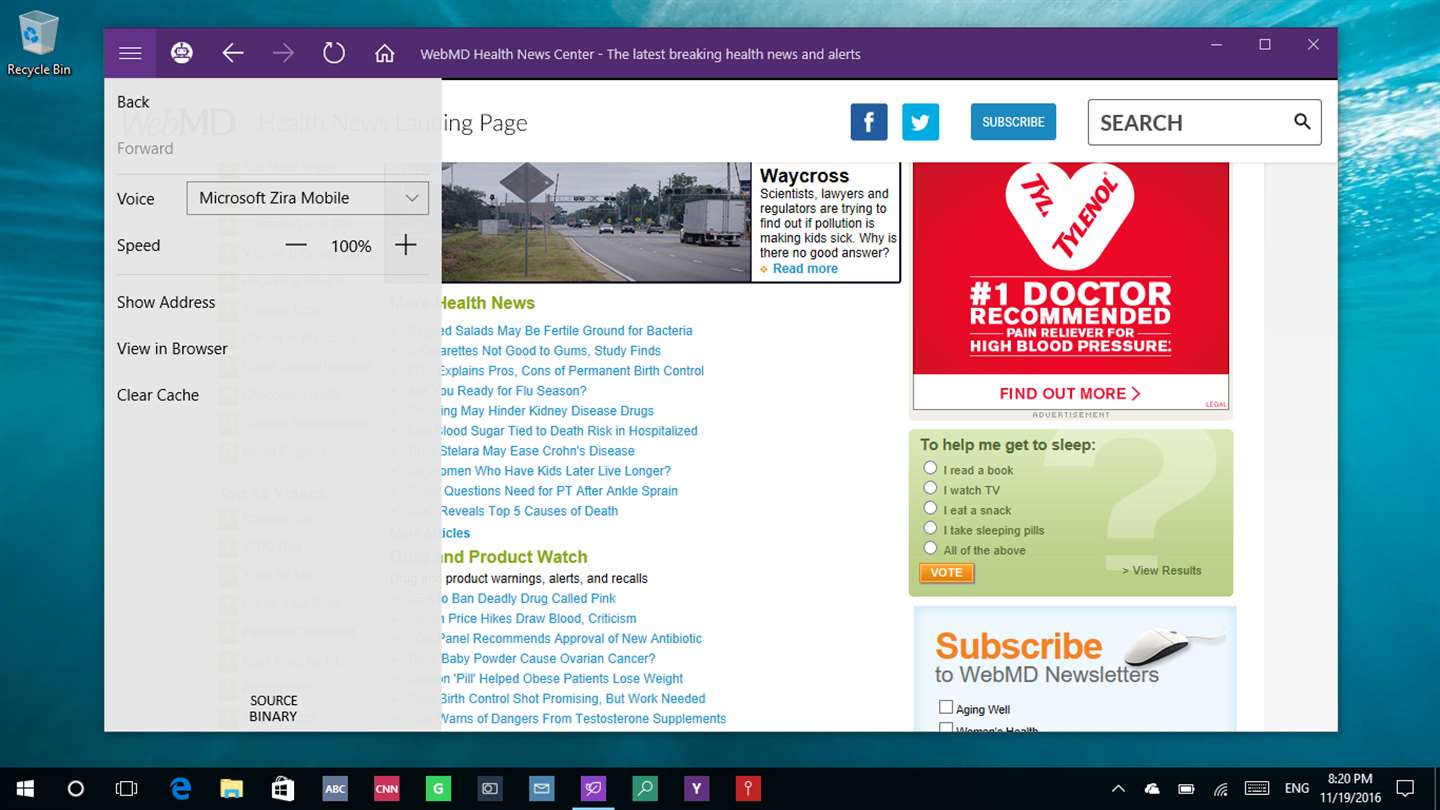
Task: Open Recycle Bin desktop icon
Action: tap(39, 44)
